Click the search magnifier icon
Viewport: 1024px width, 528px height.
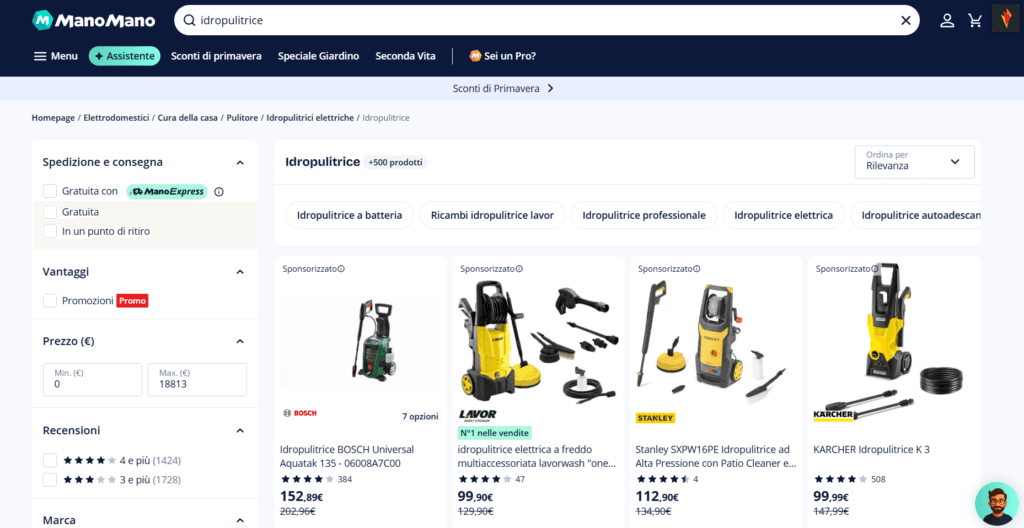click(x=189, y=21)
